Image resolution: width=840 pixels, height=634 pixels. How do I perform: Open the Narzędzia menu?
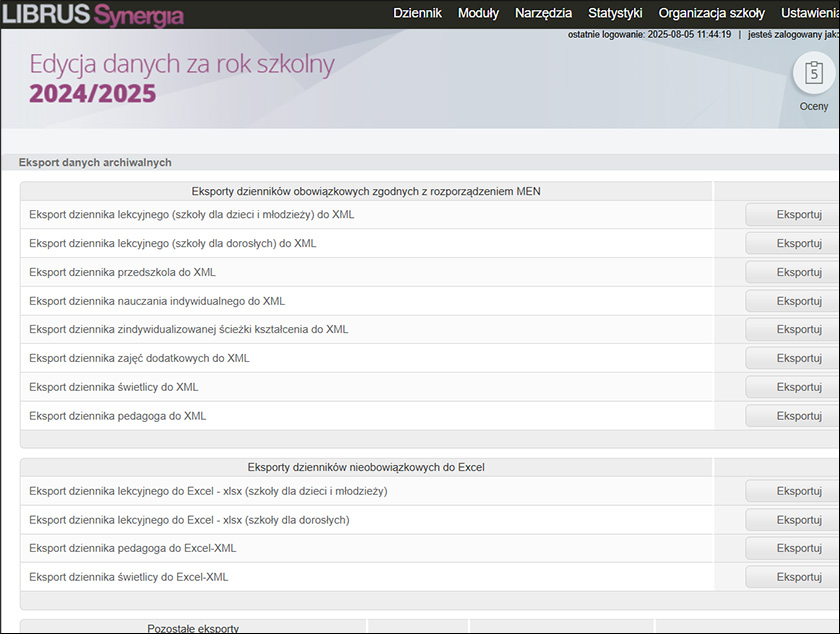543,13
